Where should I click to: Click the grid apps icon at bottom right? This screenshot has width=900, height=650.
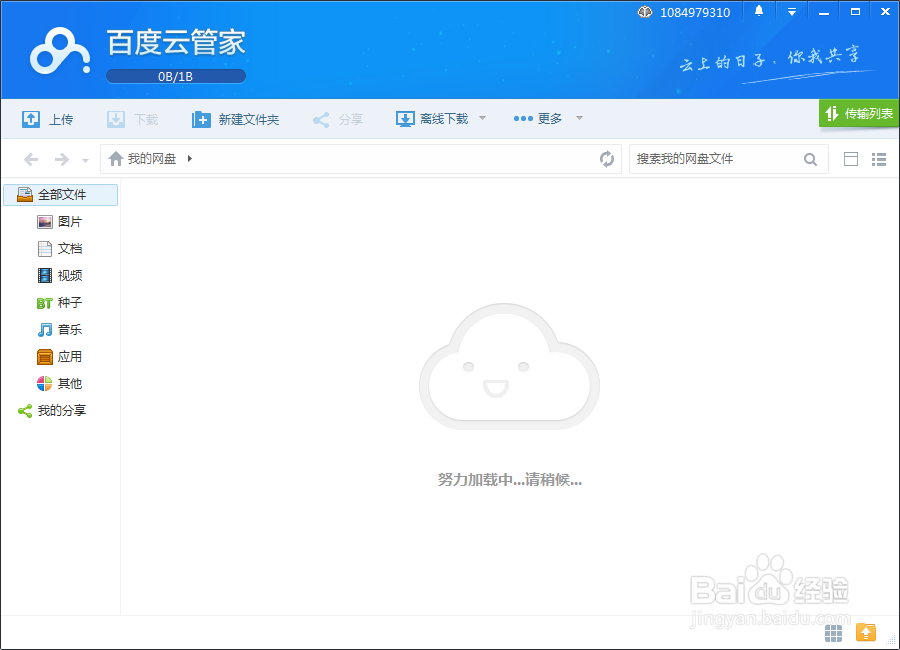coord(833,633)
